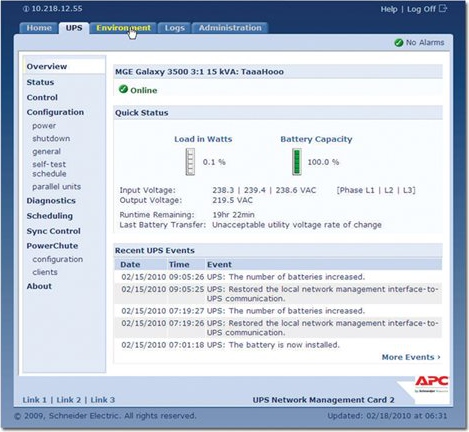Open the shutdown configuration sub-item
This screenshot has height=432, width=469.
coord(51,138)
